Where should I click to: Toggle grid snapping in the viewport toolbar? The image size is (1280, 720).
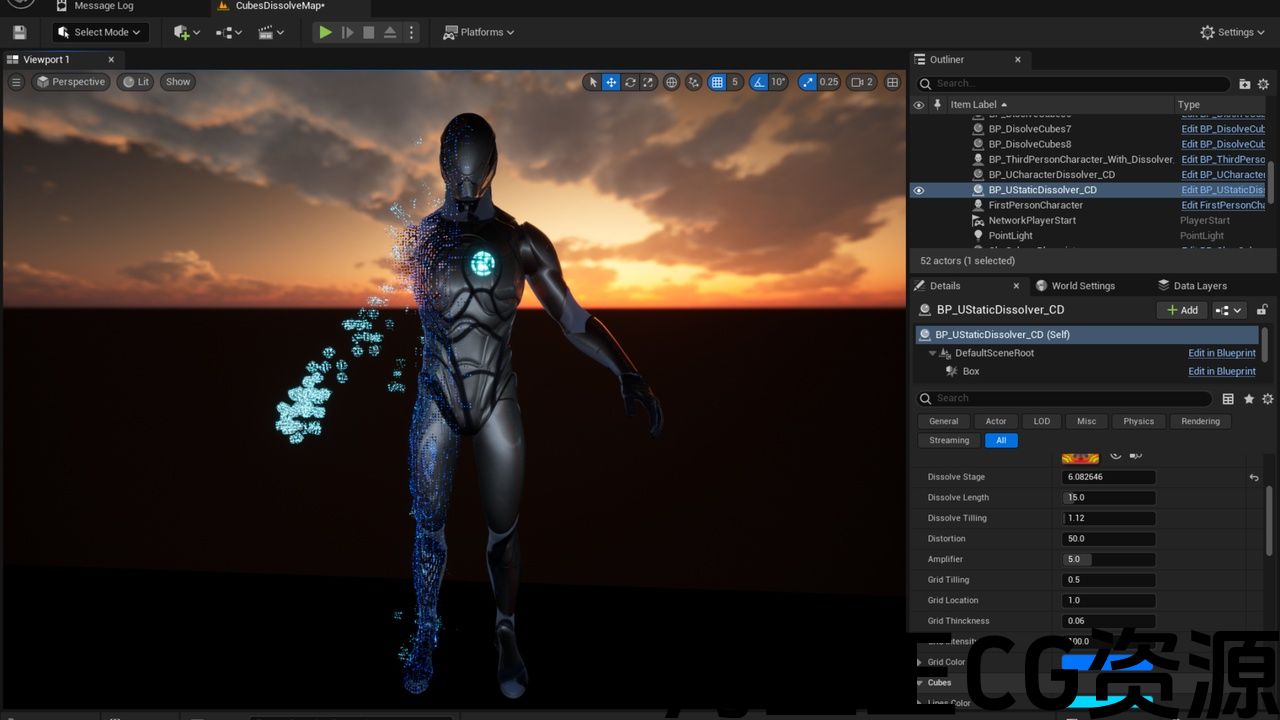click(717, 82)
